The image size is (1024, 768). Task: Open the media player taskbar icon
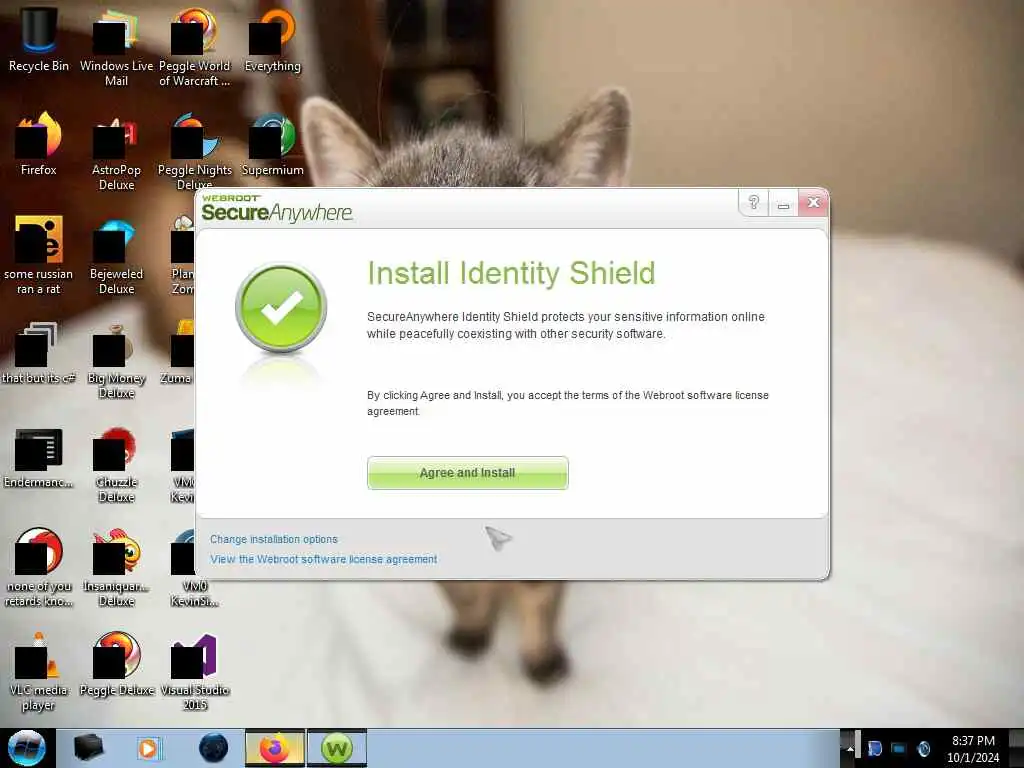[x=149, y=748]
